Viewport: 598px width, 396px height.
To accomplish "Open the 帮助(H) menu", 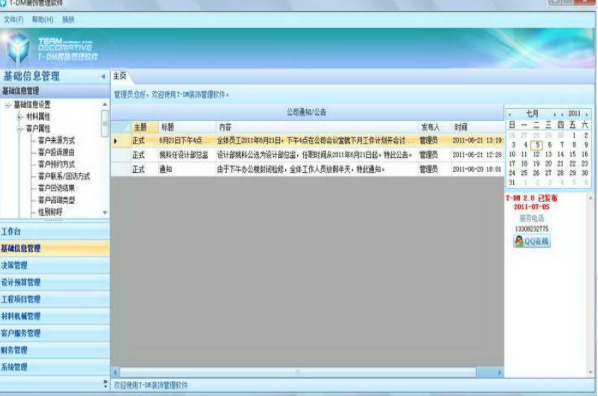I will (43, 19).
